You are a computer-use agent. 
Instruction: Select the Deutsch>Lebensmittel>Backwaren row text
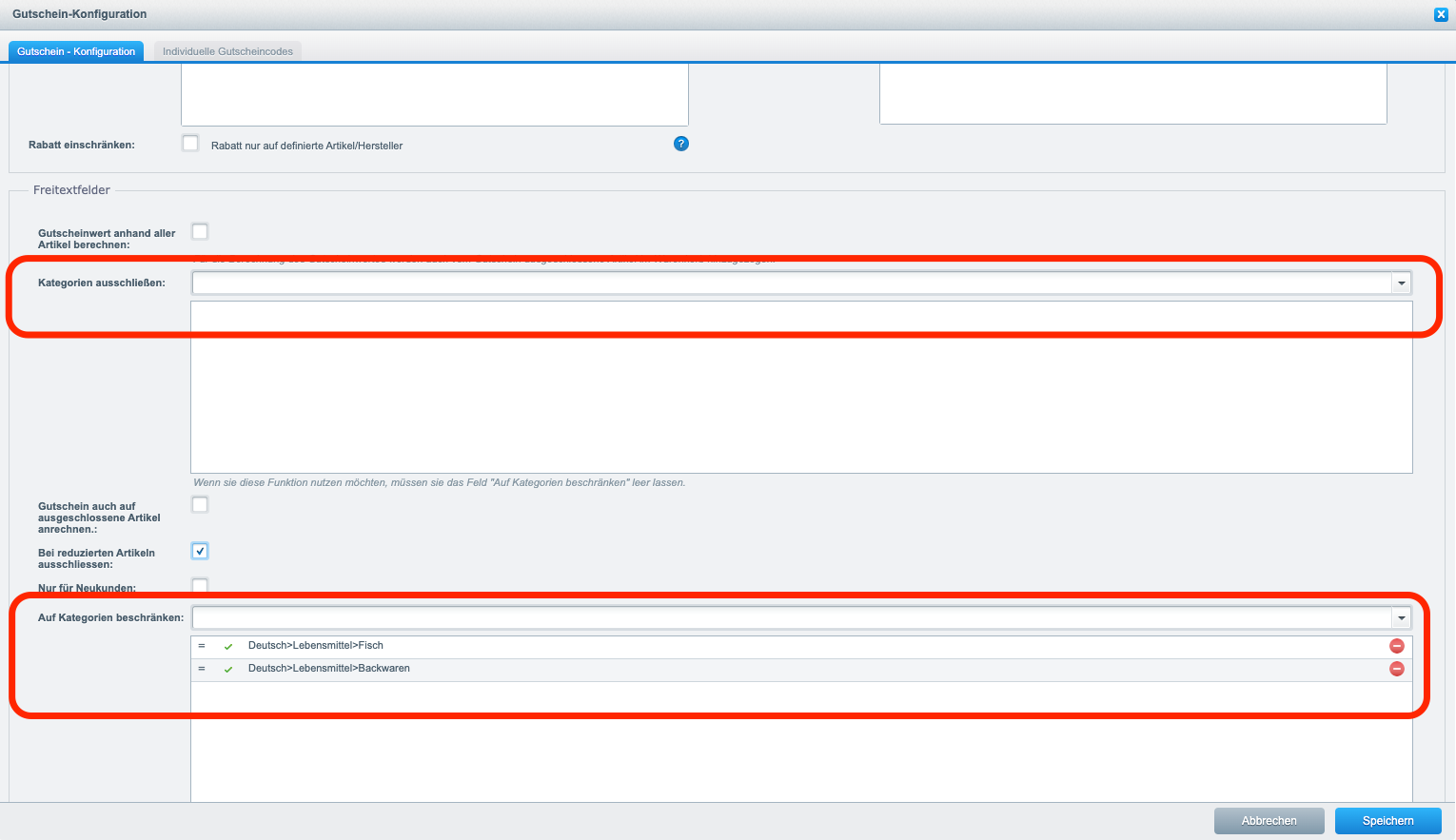(329, 669)
